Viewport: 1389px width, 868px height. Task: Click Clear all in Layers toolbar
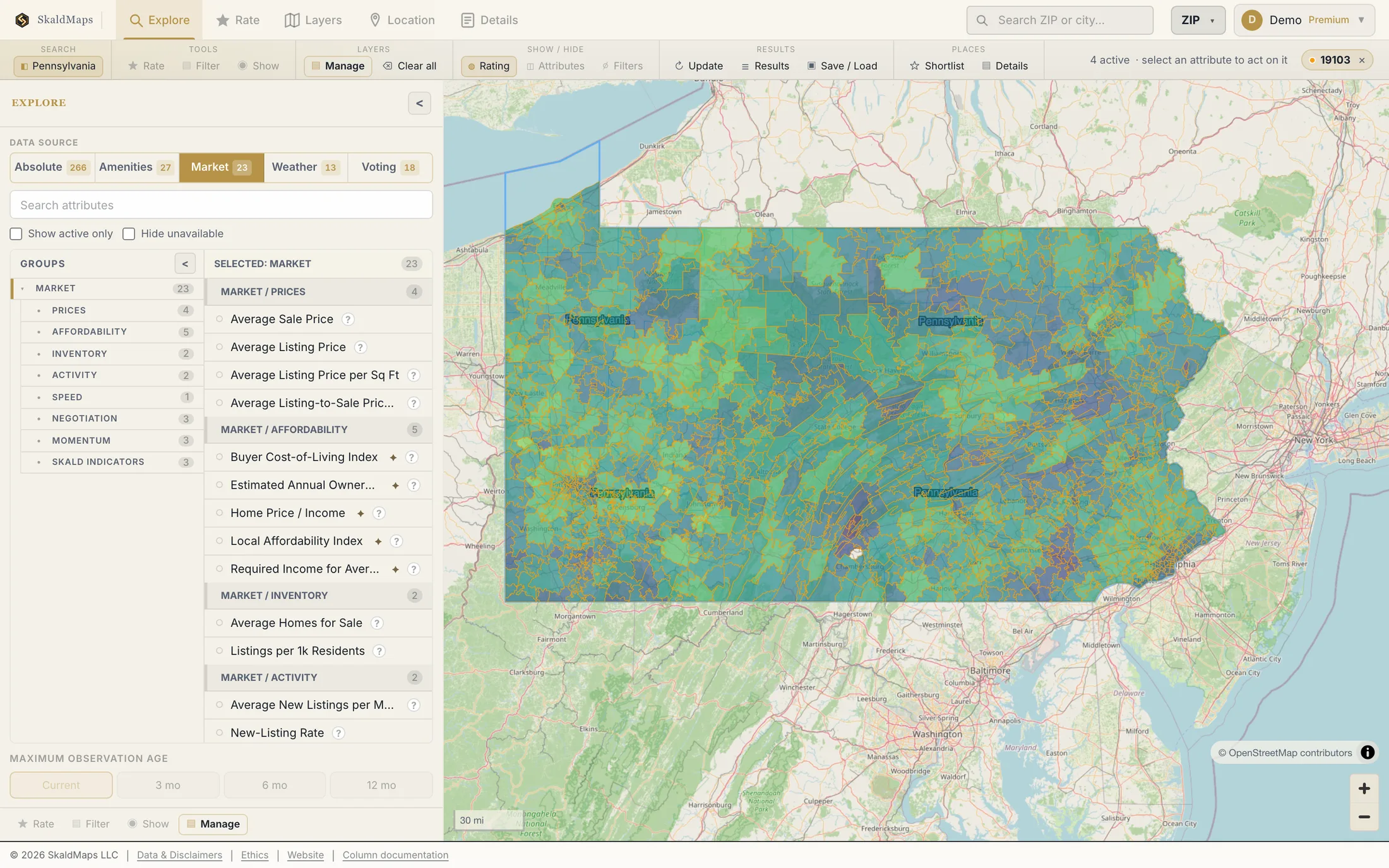[x=410, y=66]
